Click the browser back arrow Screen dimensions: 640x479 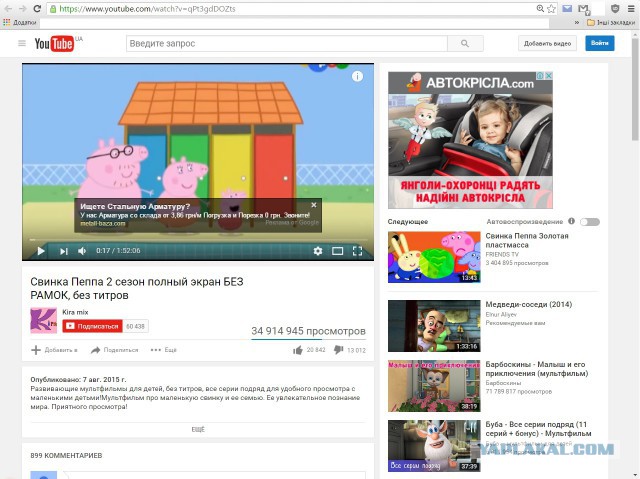pos(8,9)
